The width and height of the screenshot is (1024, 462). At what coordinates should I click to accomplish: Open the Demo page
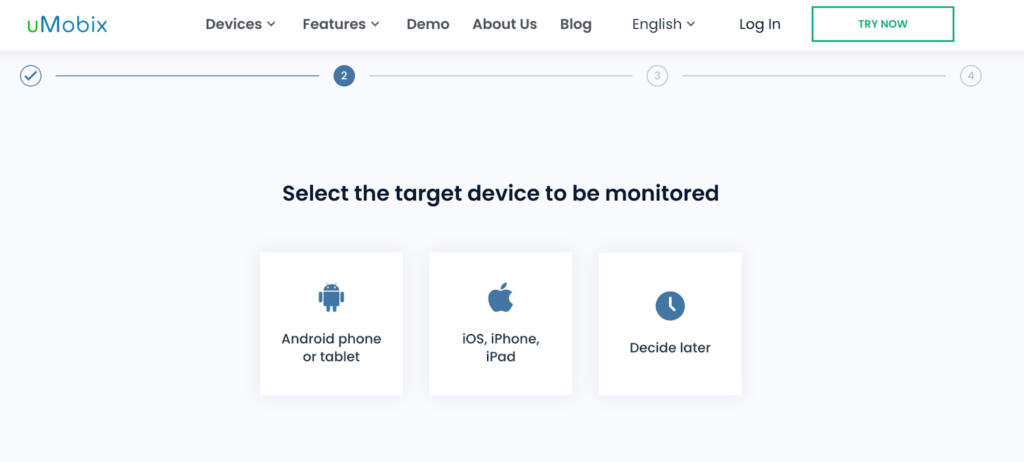tap(428, 24)
